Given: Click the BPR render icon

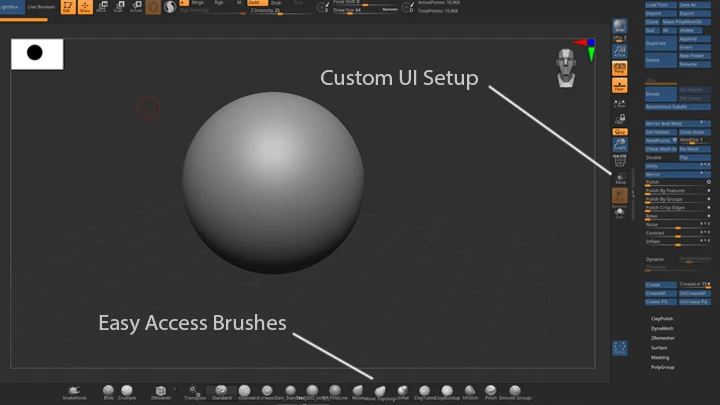Looking at the screenshot, I should pyautogui.click(x=619, y=27).
